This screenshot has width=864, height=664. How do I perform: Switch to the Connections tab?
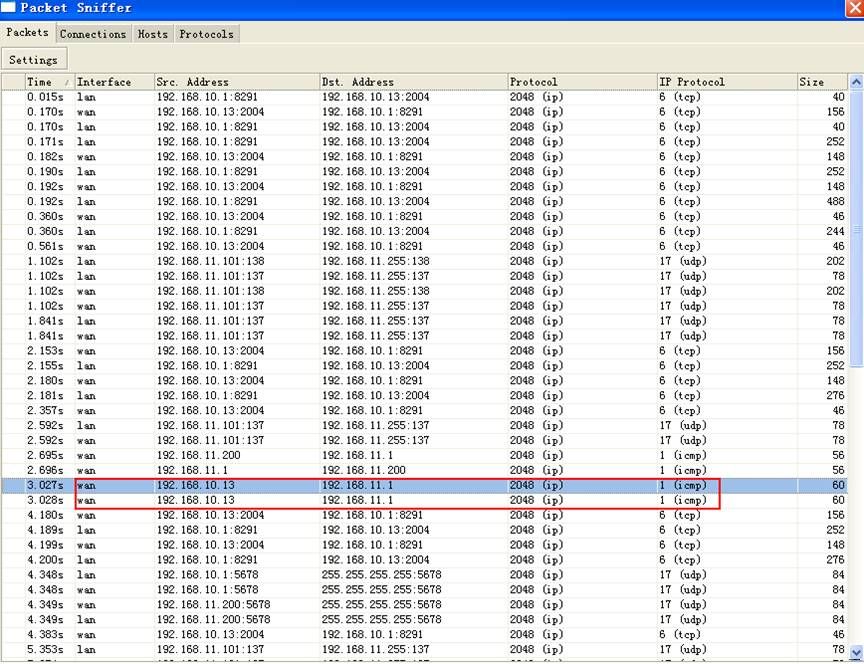click(x=93, y=34)
